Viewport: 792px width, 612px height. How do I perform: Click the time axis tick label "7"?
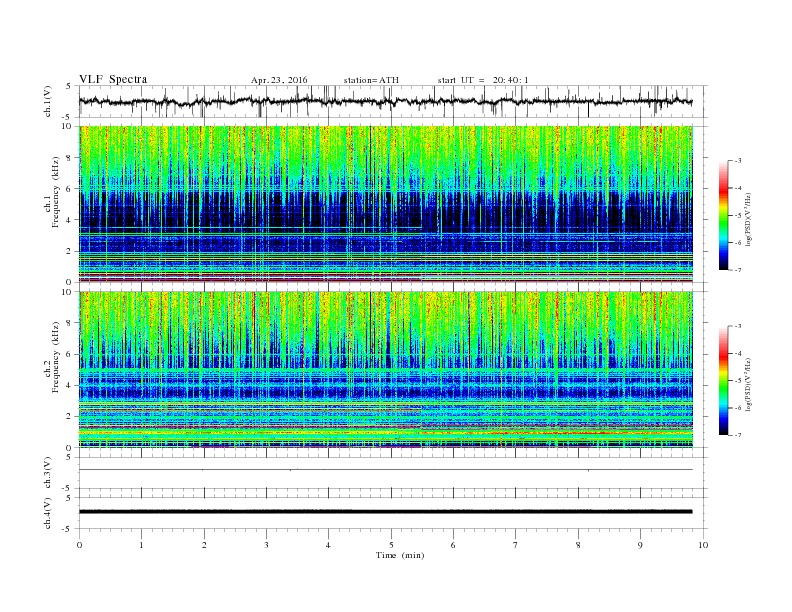tap(516, 545)
